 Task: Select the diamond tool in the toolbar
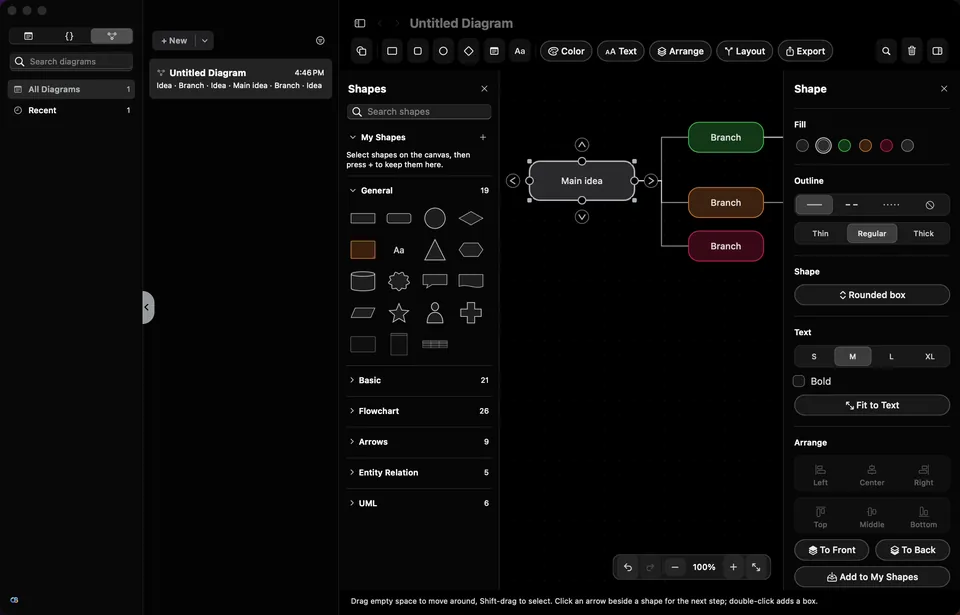pyautogui.click(x=468, y=51)
